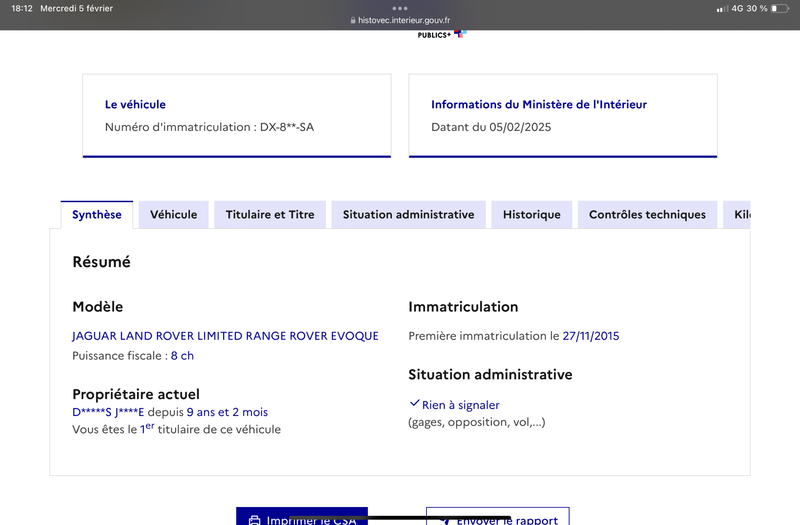Click the Informations du Ministère de l'Intérieur card
Image resolution: width=800 pixels, height=525 pixels.
coord(563,116)
